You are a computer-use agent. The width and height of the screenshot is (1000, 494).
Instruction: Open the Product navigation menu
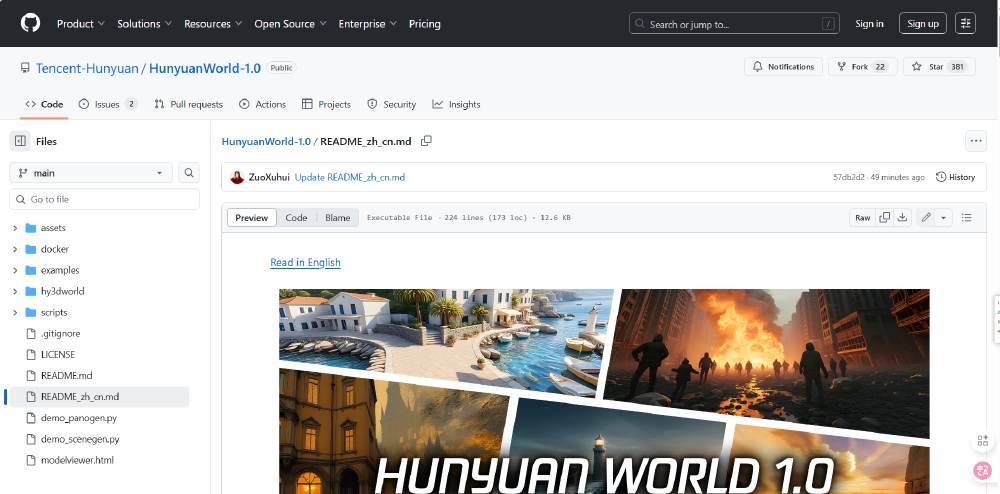[x=80, y=24]
